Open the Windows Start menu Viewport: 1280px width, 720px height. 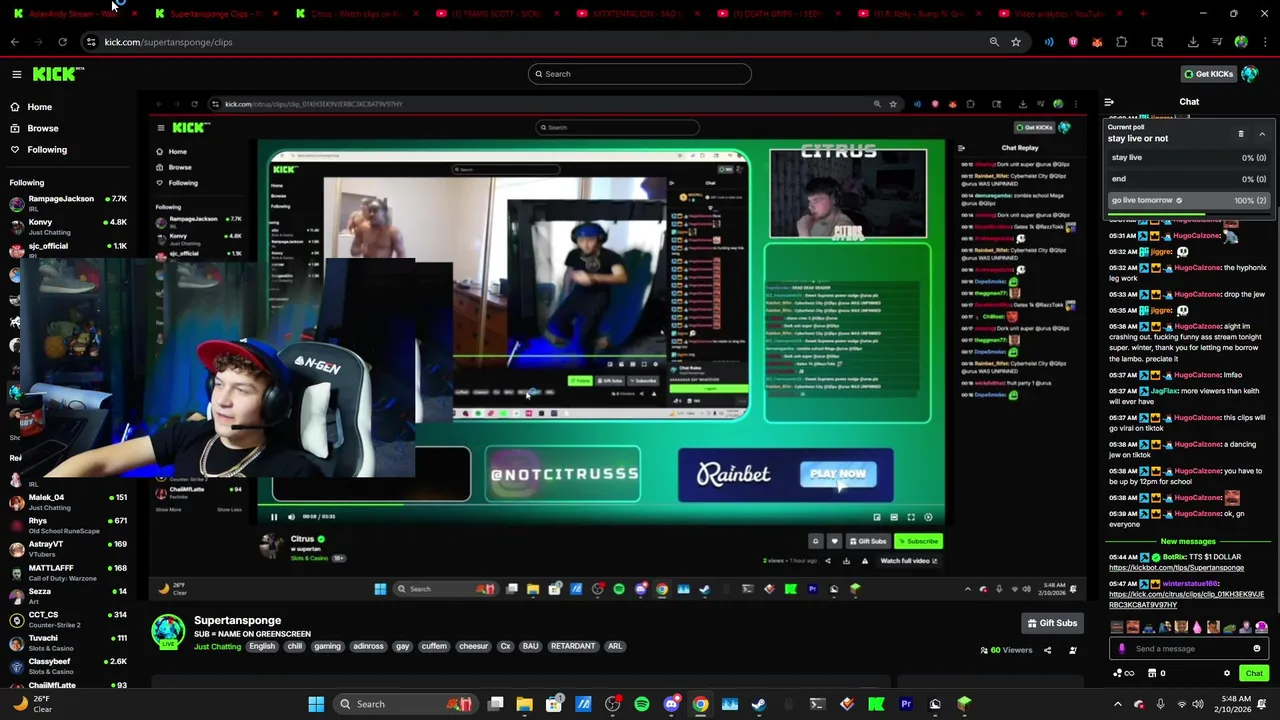316,704
